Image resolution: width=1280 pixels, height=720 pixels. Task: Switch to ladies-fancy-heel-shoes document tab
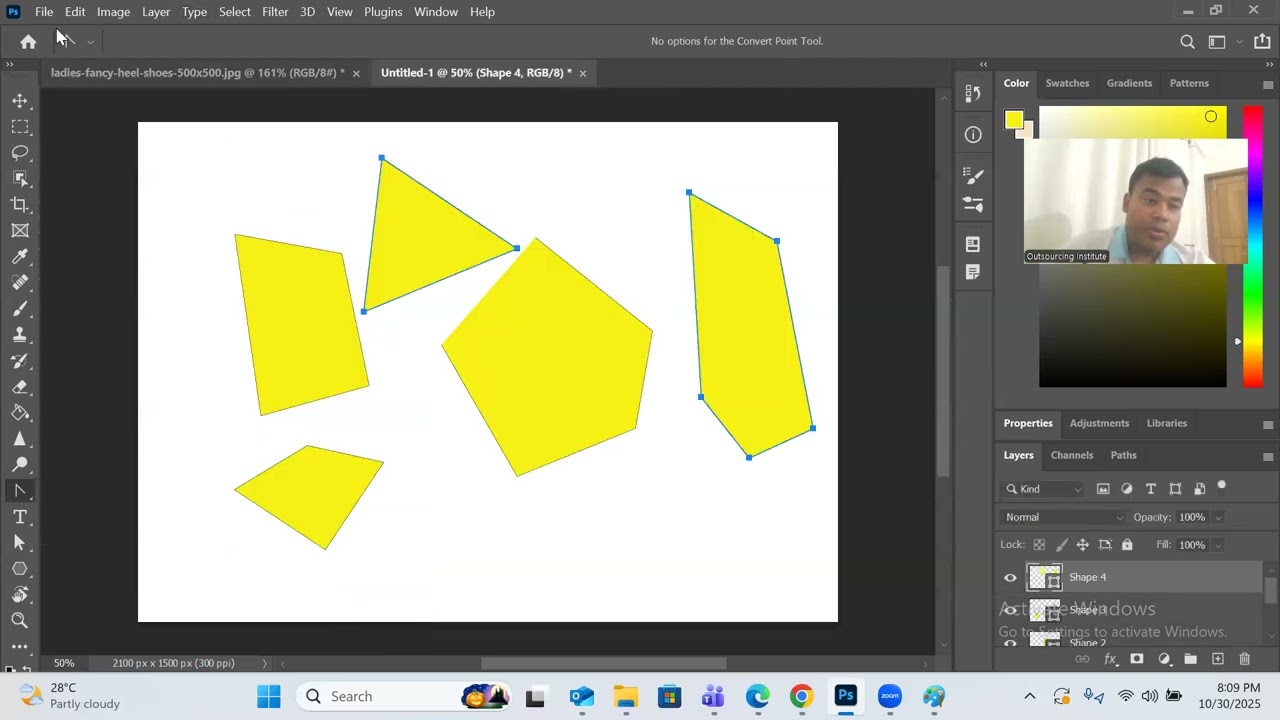[197, 72]
